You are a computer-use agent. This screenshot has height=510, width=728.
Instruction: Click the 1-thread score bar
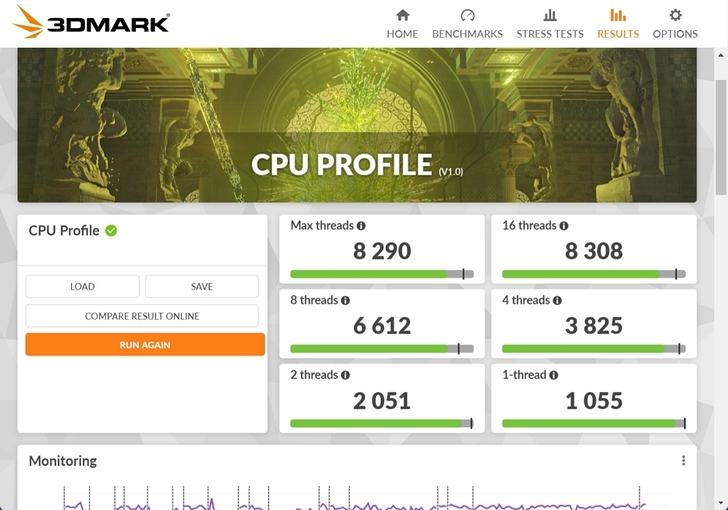(x=594, y=423)
